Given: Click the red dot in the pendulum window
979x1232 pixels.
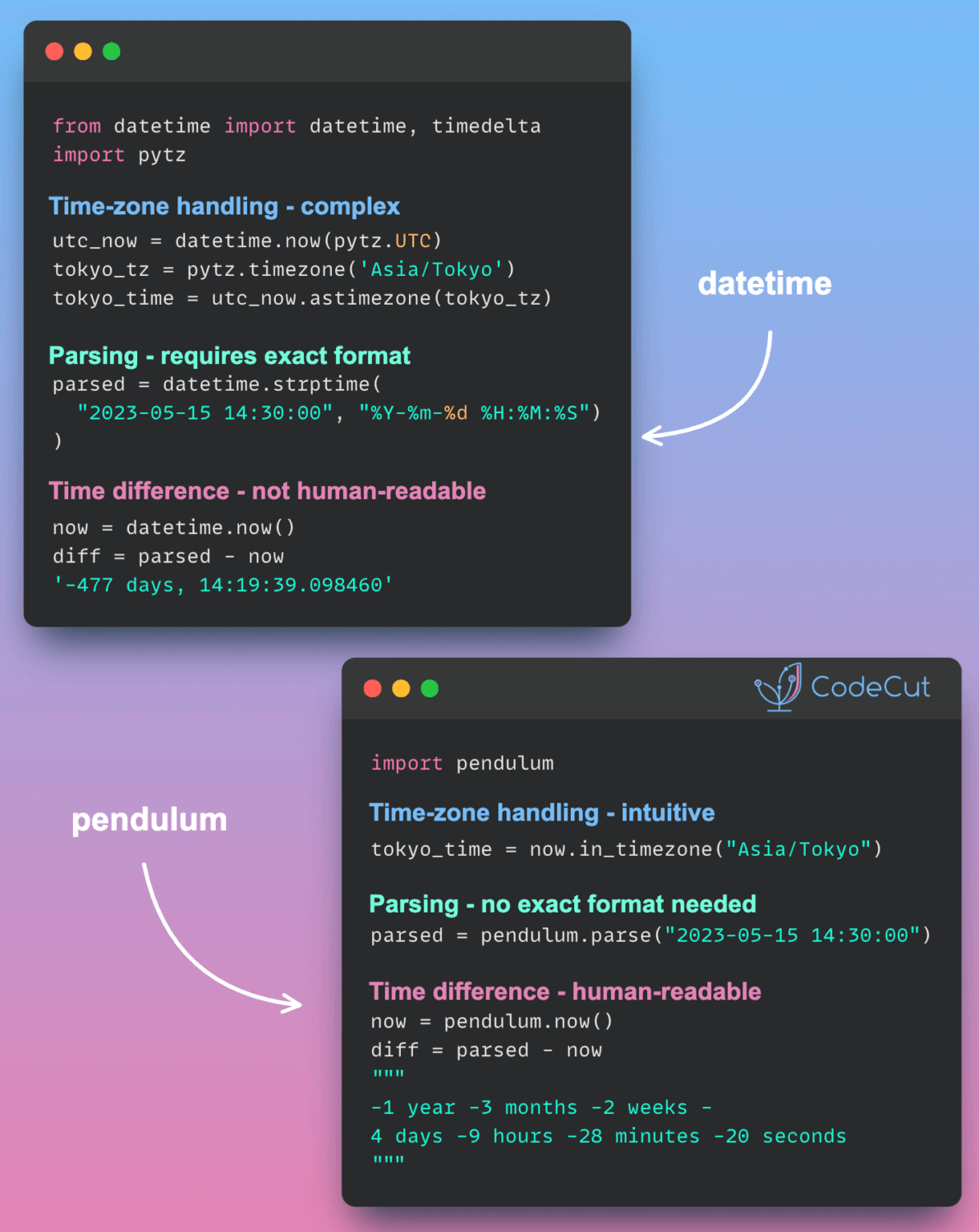Looking at the screenshot, I should (373, 688).
